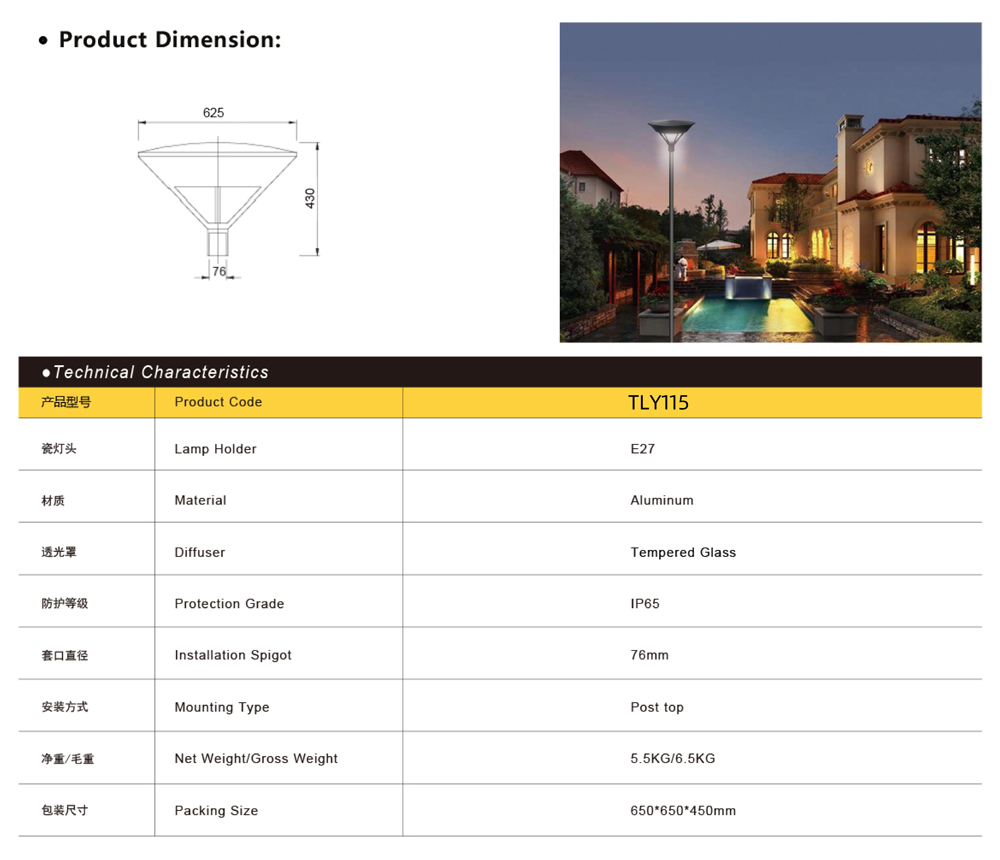Select the TLY115 product code value
1000x860 pixels.
point(658,403)
